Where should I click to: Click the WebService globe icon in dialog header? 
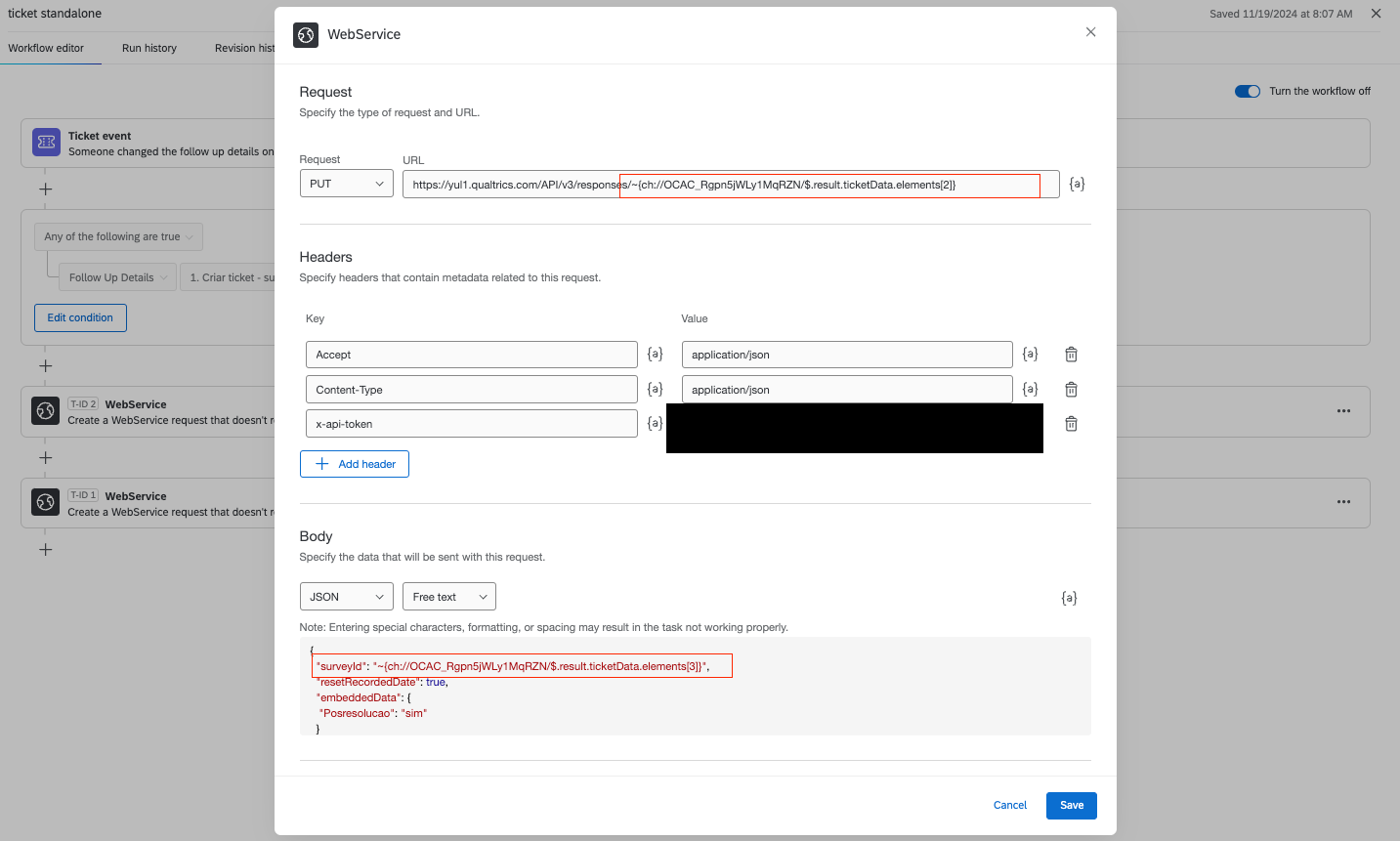click(x=306, y=35)
